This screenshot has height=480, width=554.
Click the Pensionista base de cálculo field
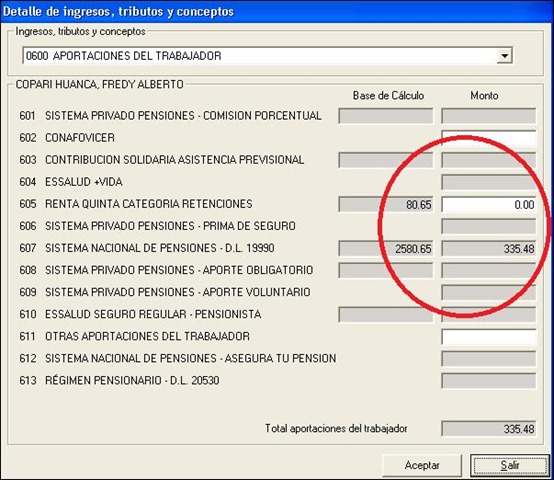[386, 315]
